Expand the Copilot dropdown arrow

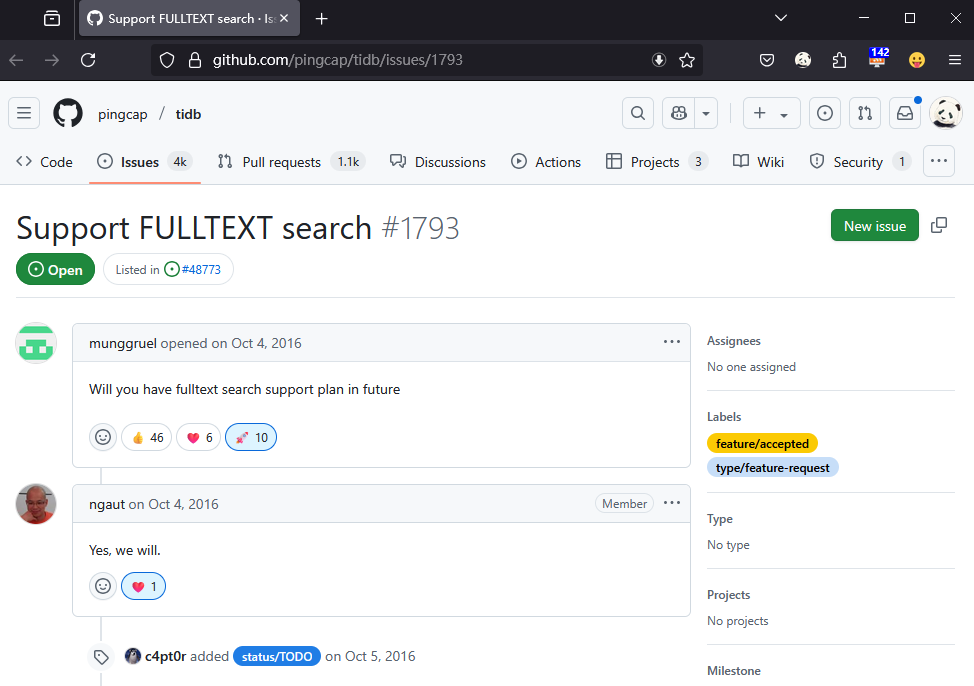(706, 113)
